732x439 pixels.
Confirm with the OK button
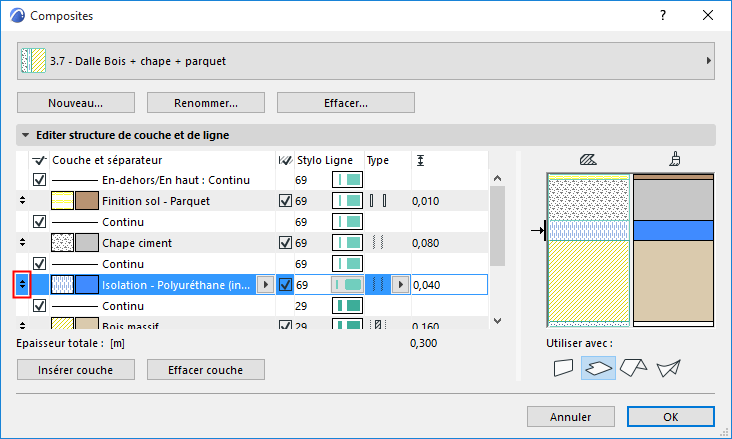[x=670, y=417]
